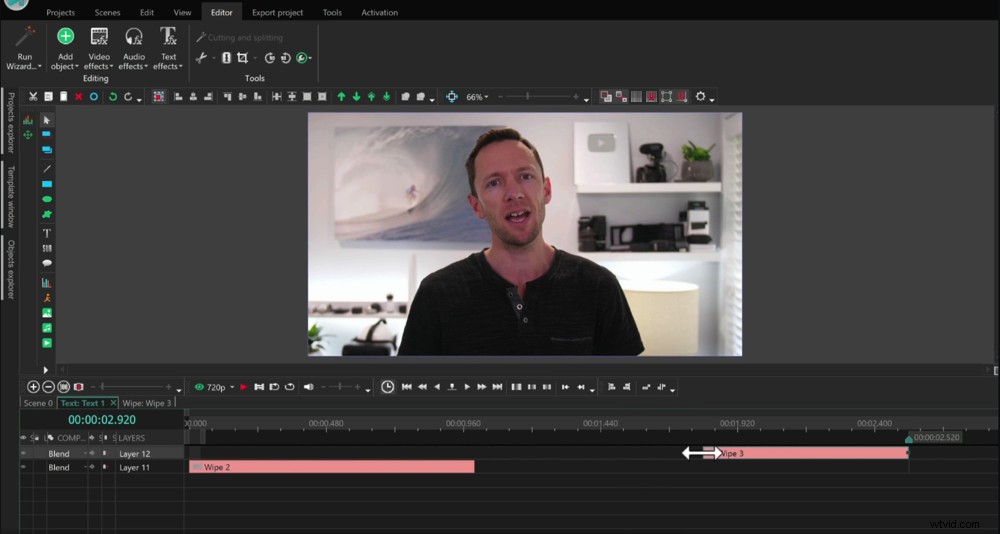This screenshot has height=534, width=1000.
Task: Toggle the eye column header in timeline
Action: click(24, 438)
